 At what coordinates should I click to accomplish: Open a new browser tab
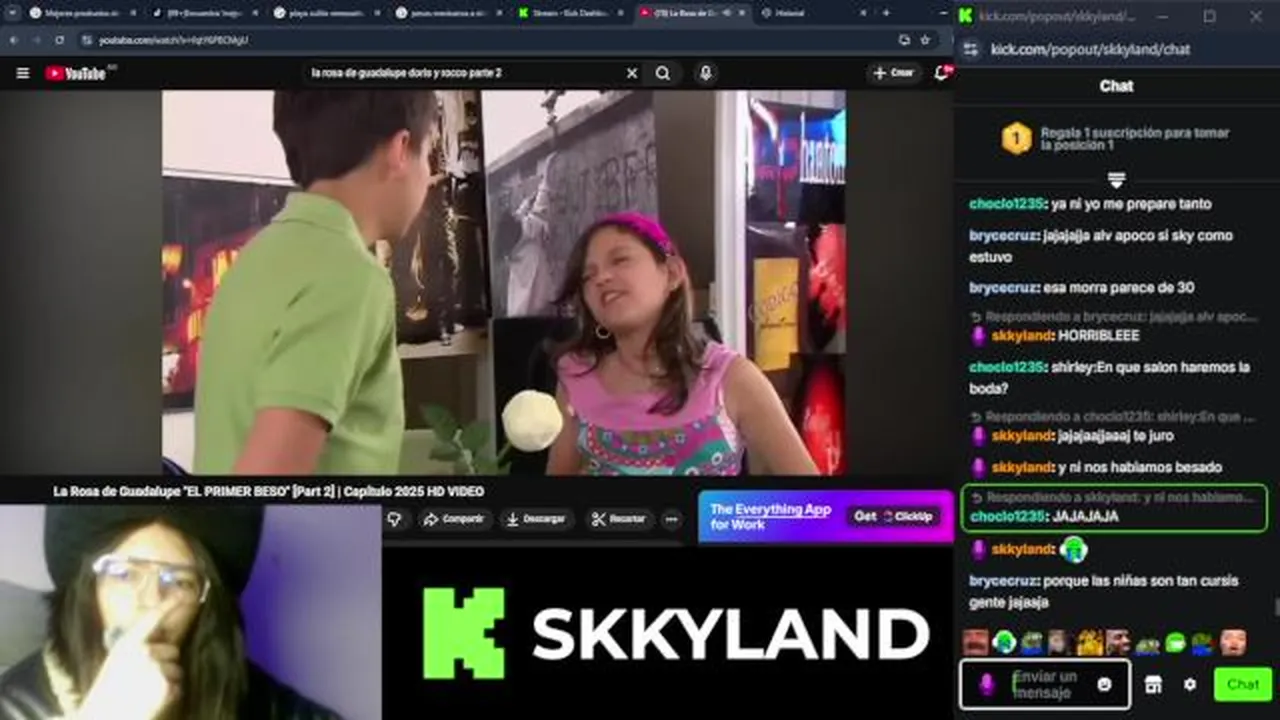tap(886, 13)
